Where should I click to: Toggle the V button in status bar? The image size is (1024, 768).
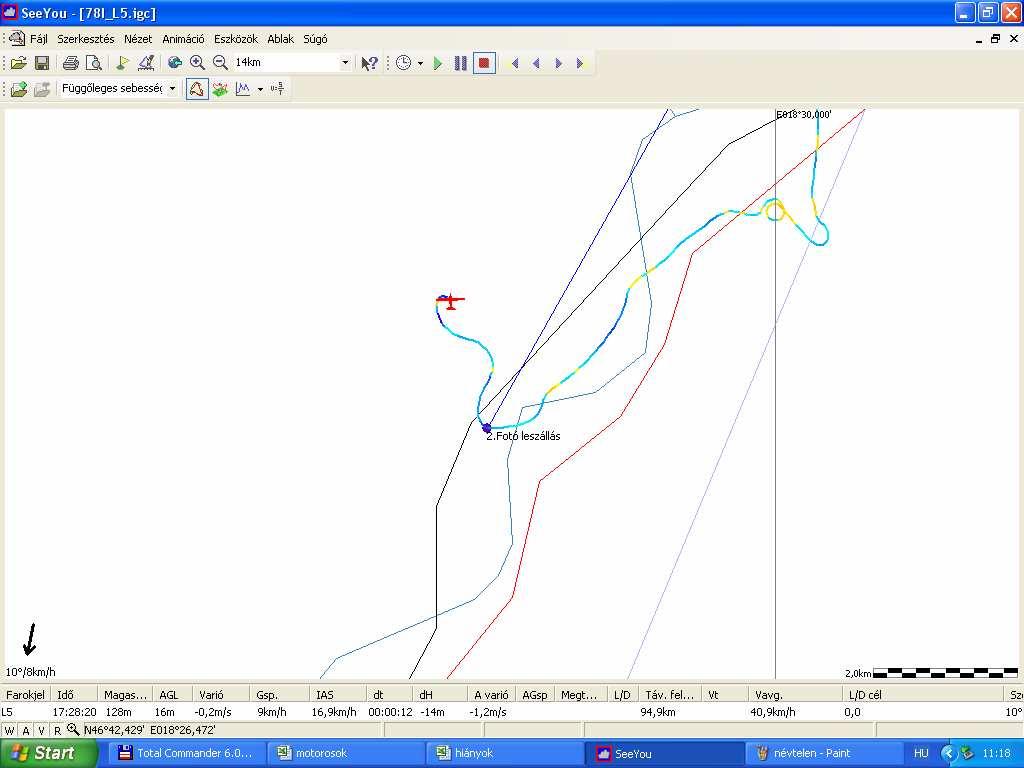click(x=41, y=731)
